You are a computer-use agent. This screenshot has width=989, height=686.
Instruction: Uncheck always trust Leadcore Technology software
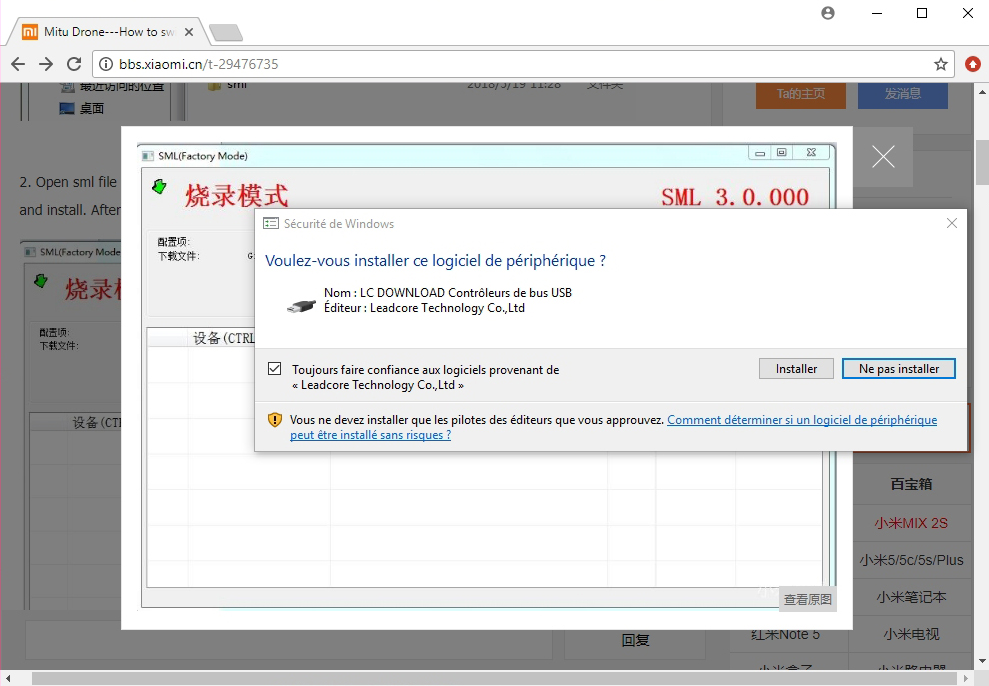point(274,369)
